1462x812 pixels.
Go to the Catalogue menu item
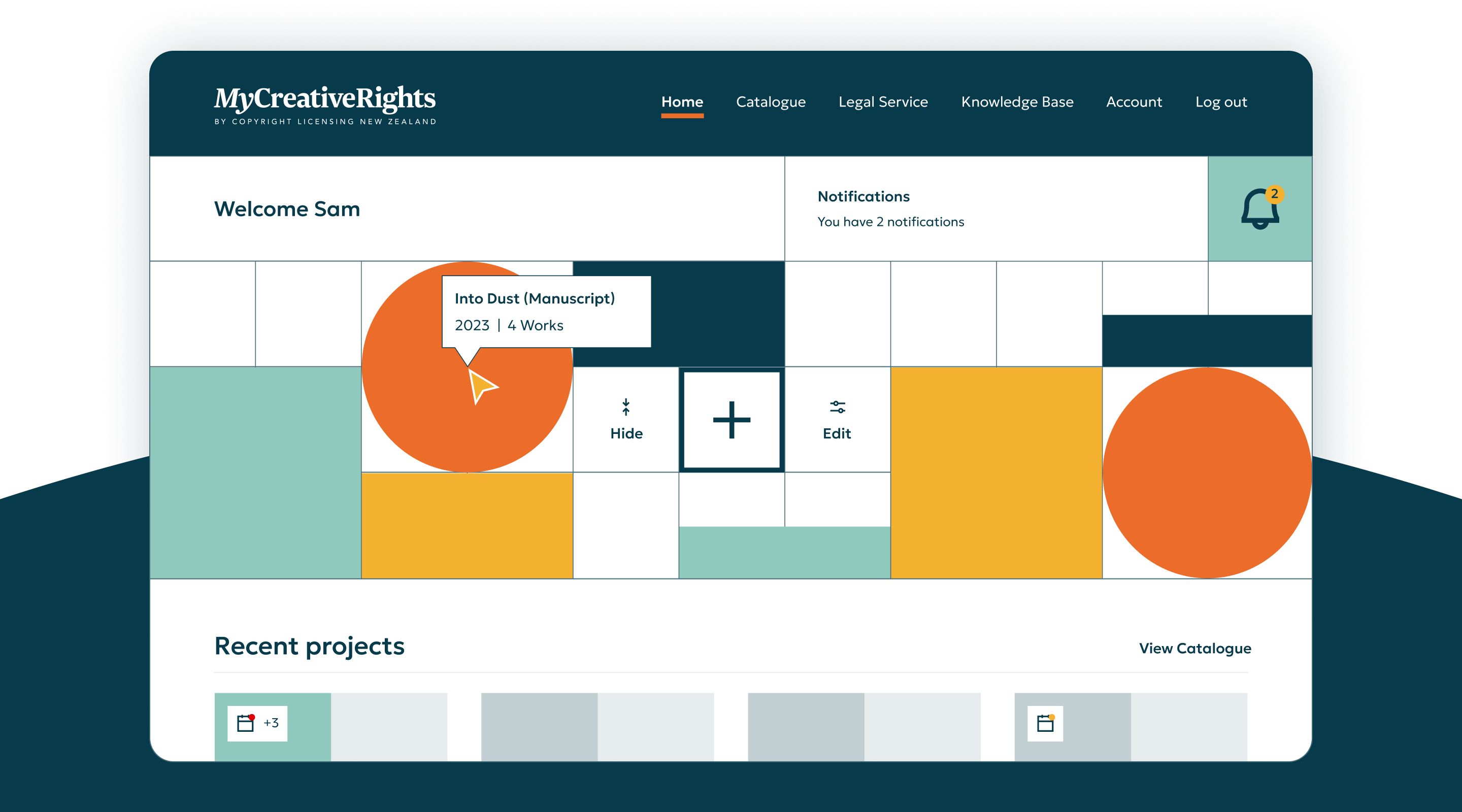pos(770,102)
